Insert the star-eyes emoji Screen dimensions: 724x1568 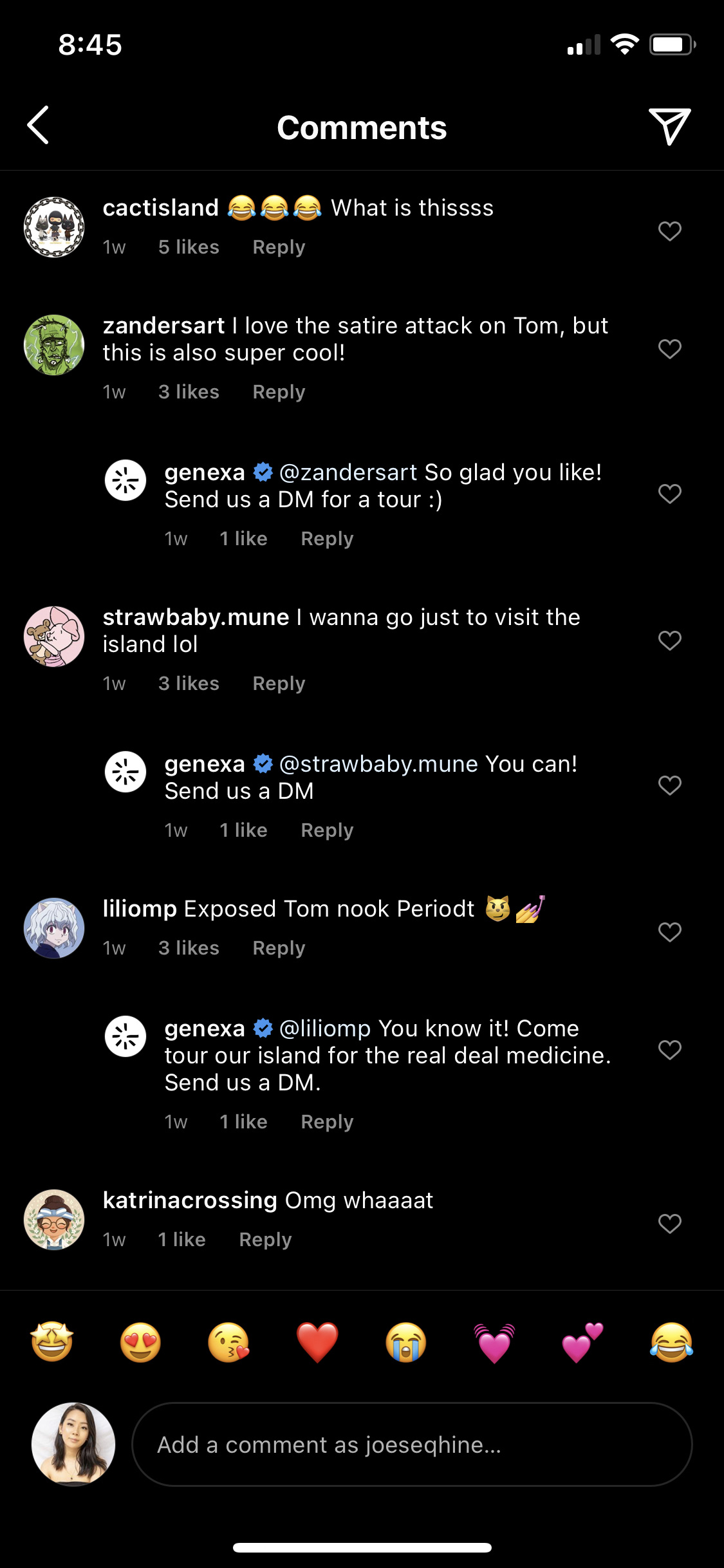[52, 1342]
